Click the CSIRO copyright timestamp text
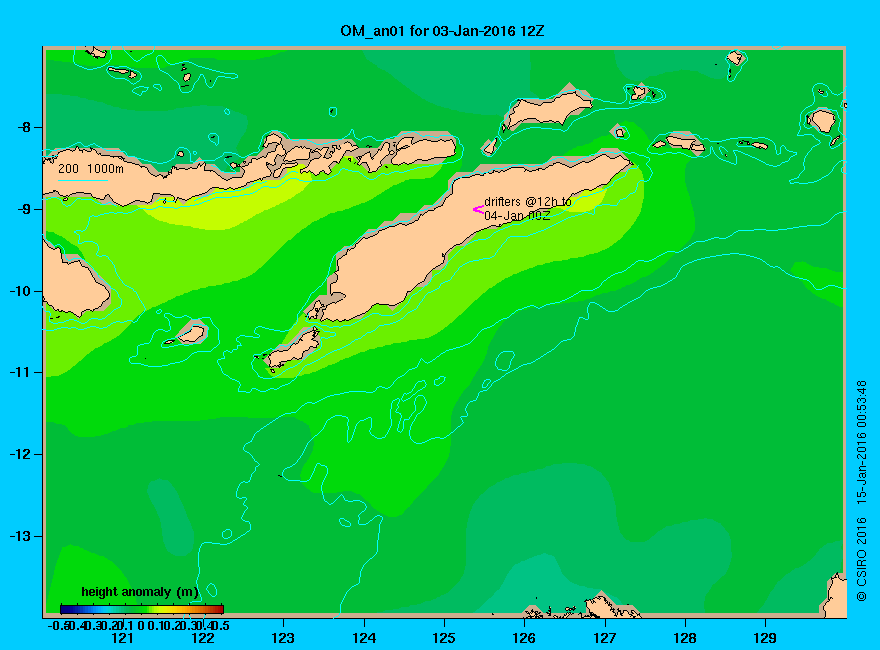This screenshot has width=880, height=650. [861, 491]
